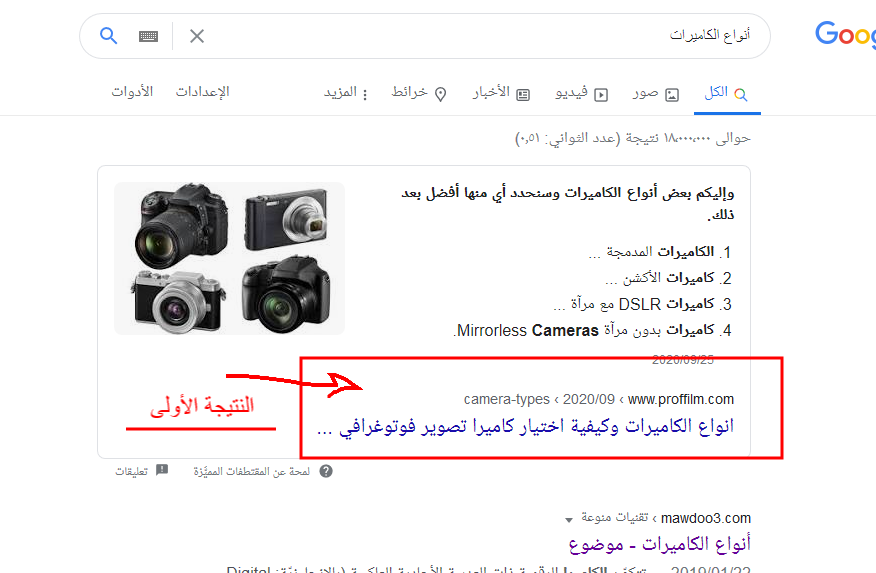Image resolution: width=876 pixels, height=573 pixels.
Task: Switch to the خرائط tab
Action: tap(419, 93)
